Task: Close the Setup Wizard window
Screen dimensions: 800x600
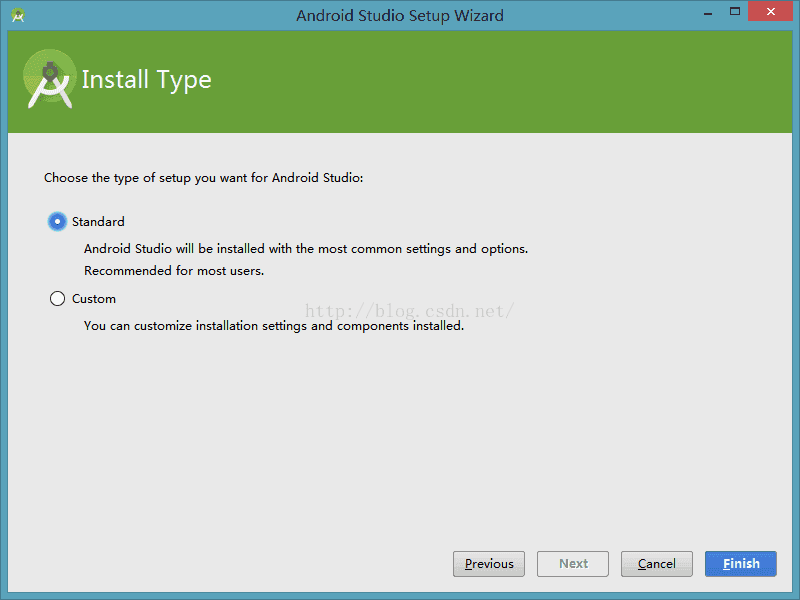Action: point(770,11)
